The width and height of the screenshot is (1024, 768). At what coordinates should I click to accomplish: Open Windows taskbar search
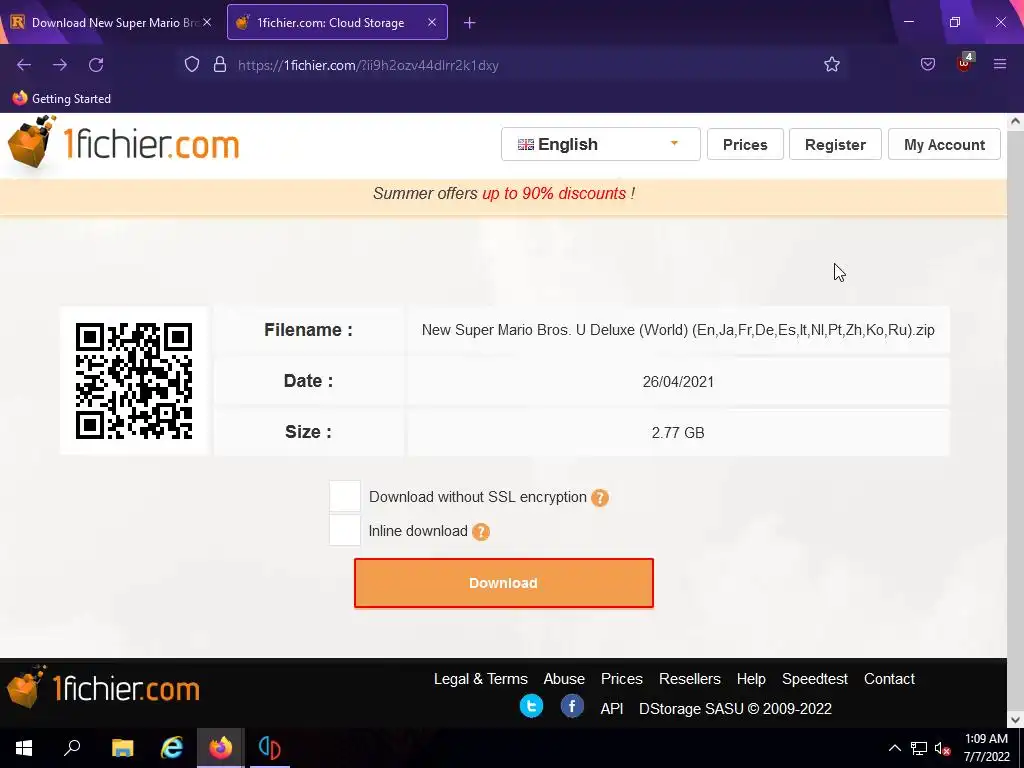(x=72, y=748)
